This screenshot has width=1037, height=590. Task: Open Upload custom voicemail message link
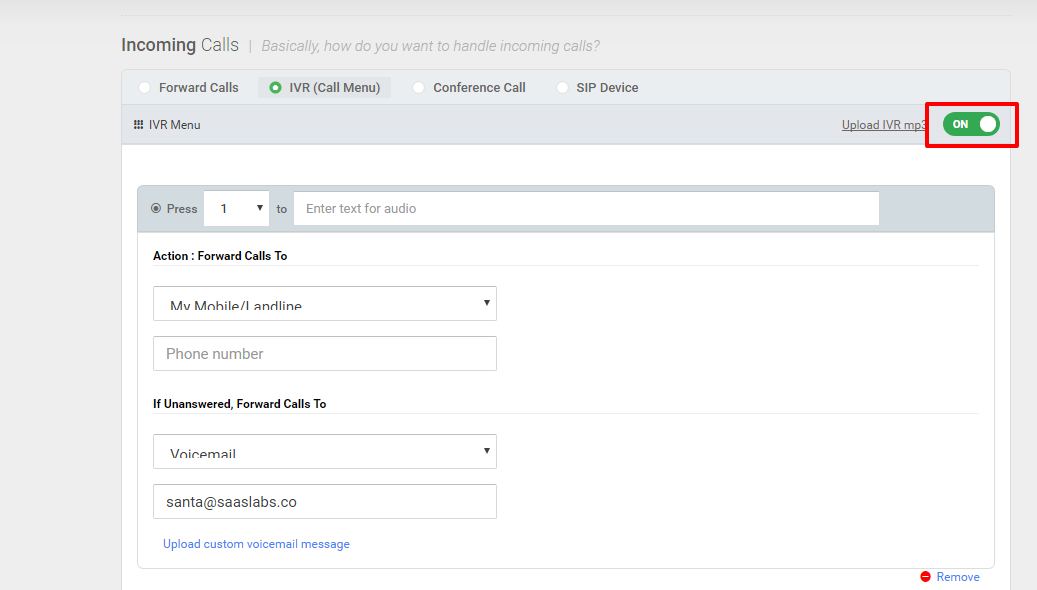pyautogui.click(x=256, y=544)
